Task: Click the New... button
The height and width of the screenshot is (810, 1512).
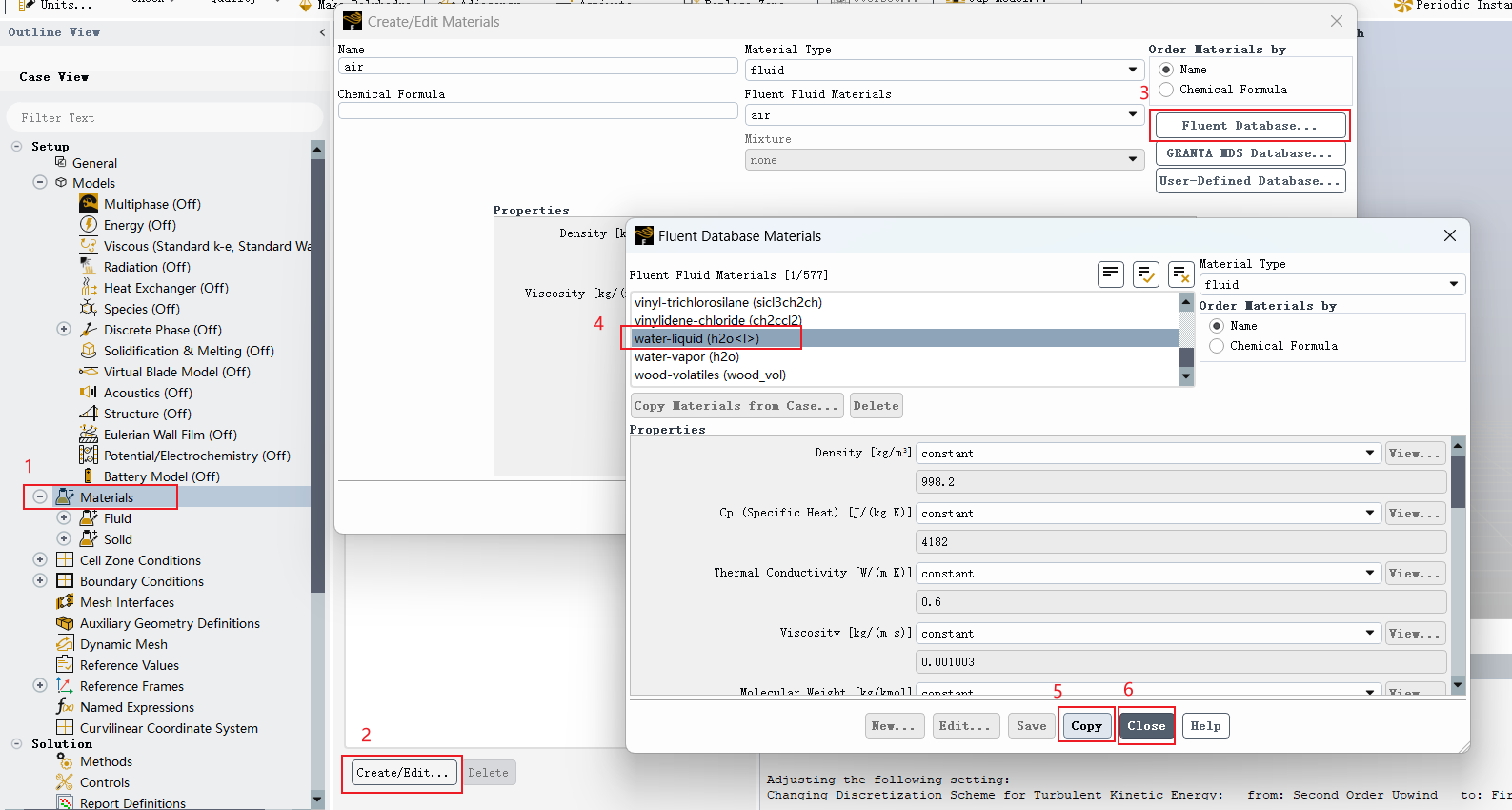Action: (x=893, y=725)
